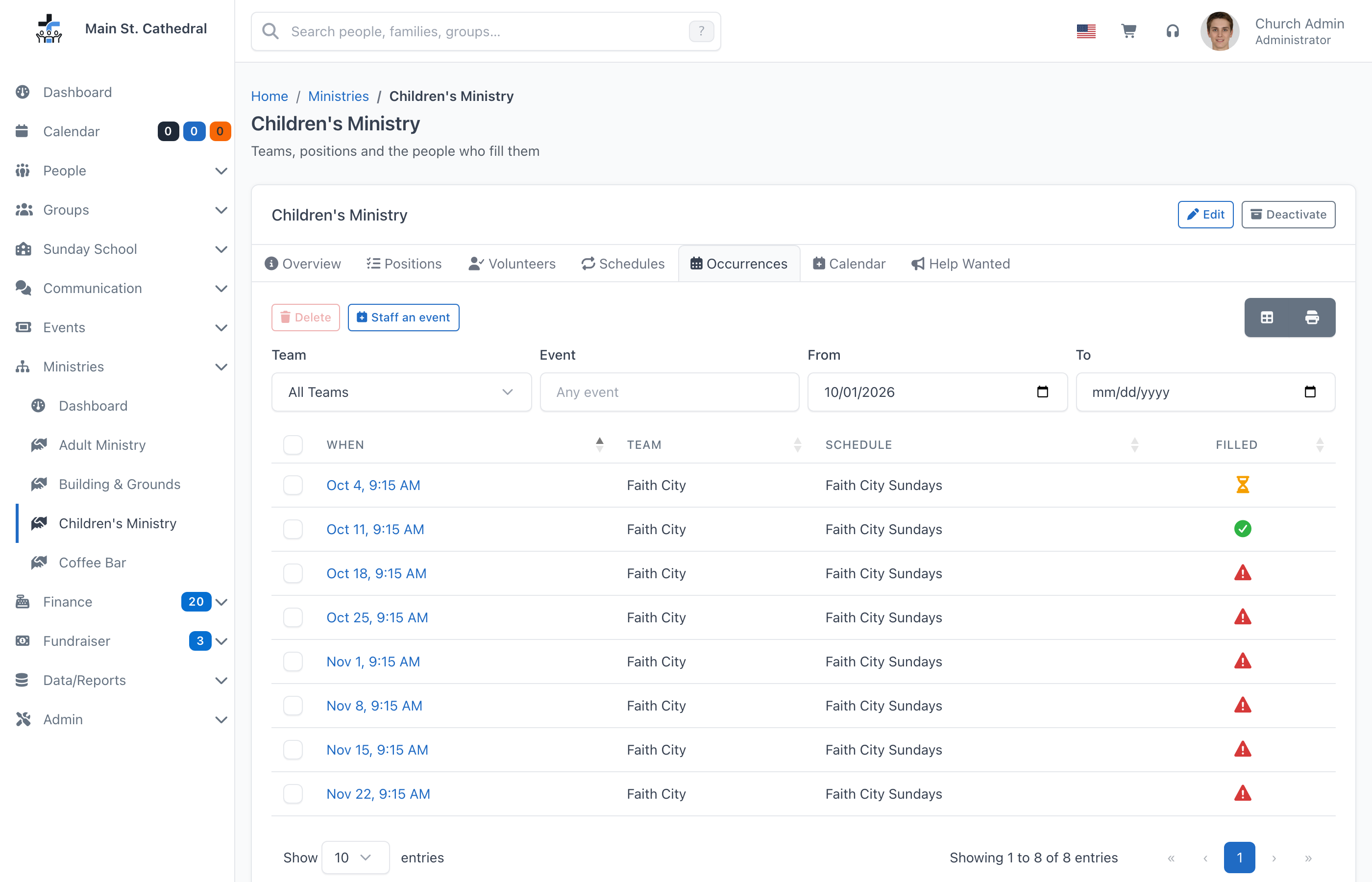Click the print icon
This screenshot has width=1372, height=882.
point(1312,318)
